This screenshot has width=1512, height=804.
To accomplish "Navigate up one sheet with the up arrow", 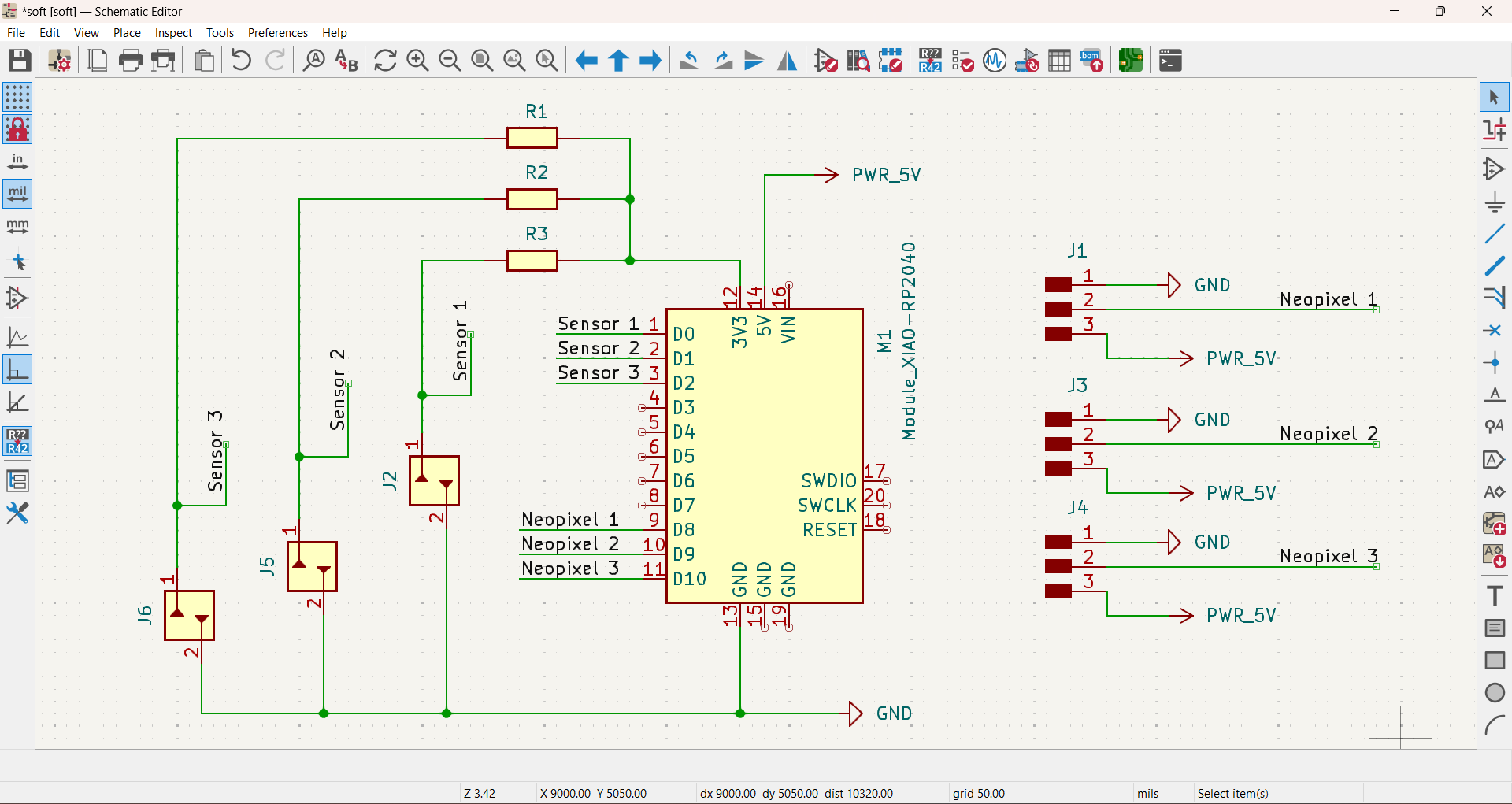I will coord(618,60).
